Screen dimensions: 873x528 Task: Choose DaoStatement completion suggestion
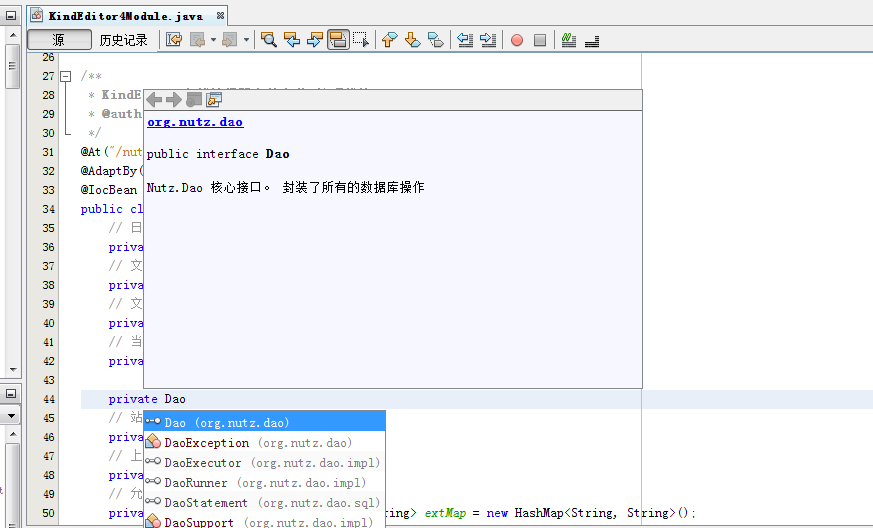point(264,502)
